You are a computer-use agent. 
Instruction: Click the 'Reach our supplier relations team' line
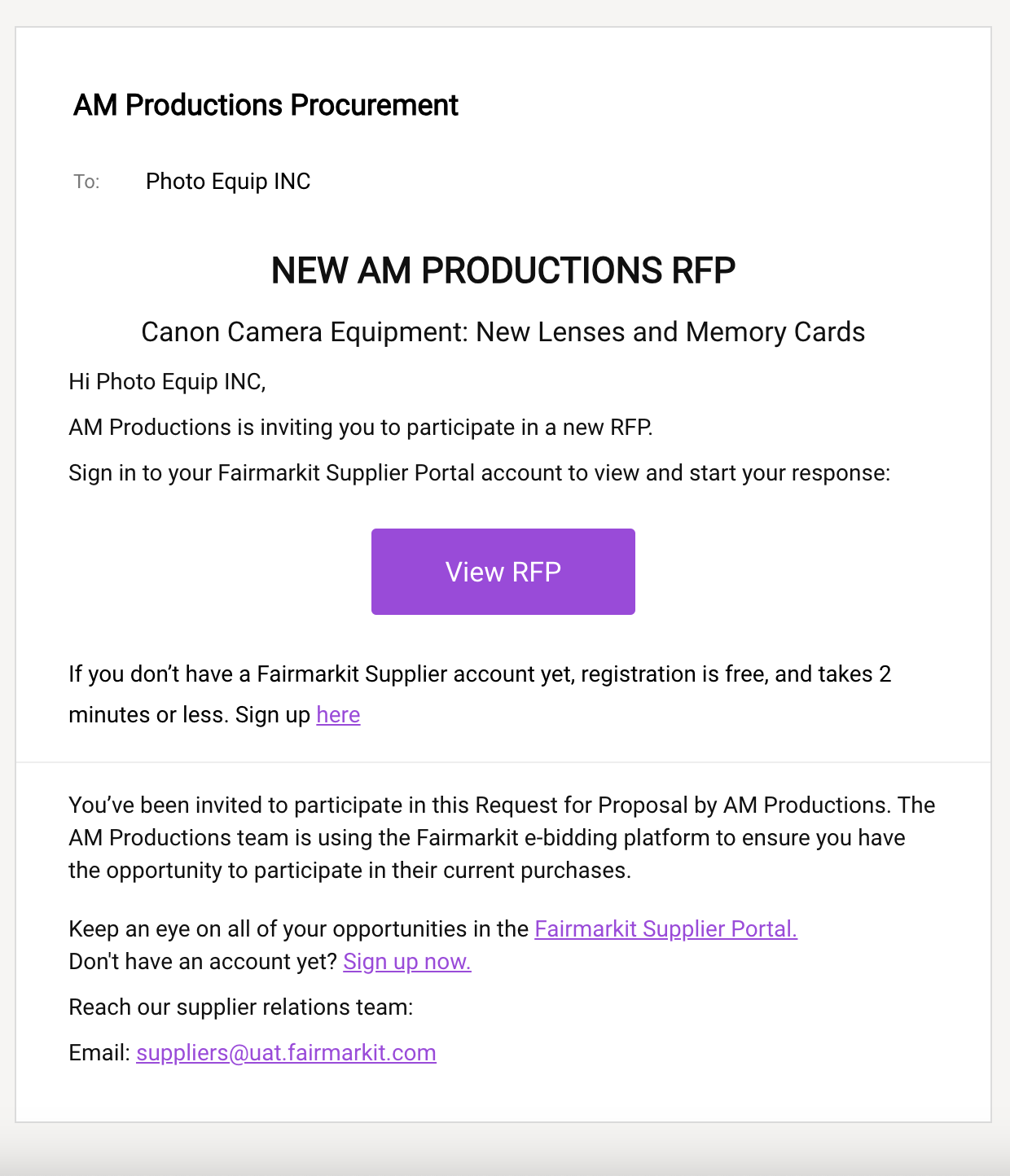click(x=241, y=1007)
